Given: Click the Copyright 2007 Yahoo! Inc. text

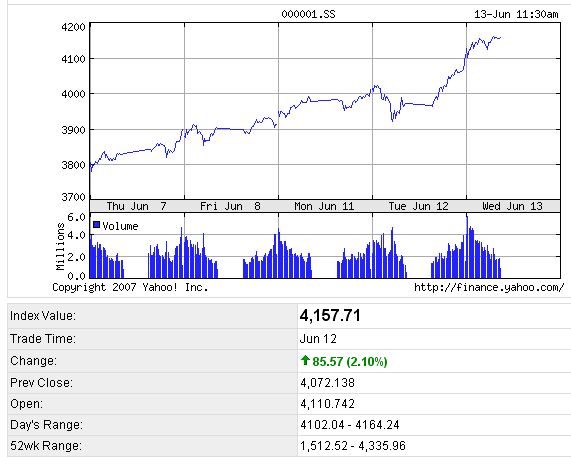Looking at the screenshot, I should (x=130, y=287).
